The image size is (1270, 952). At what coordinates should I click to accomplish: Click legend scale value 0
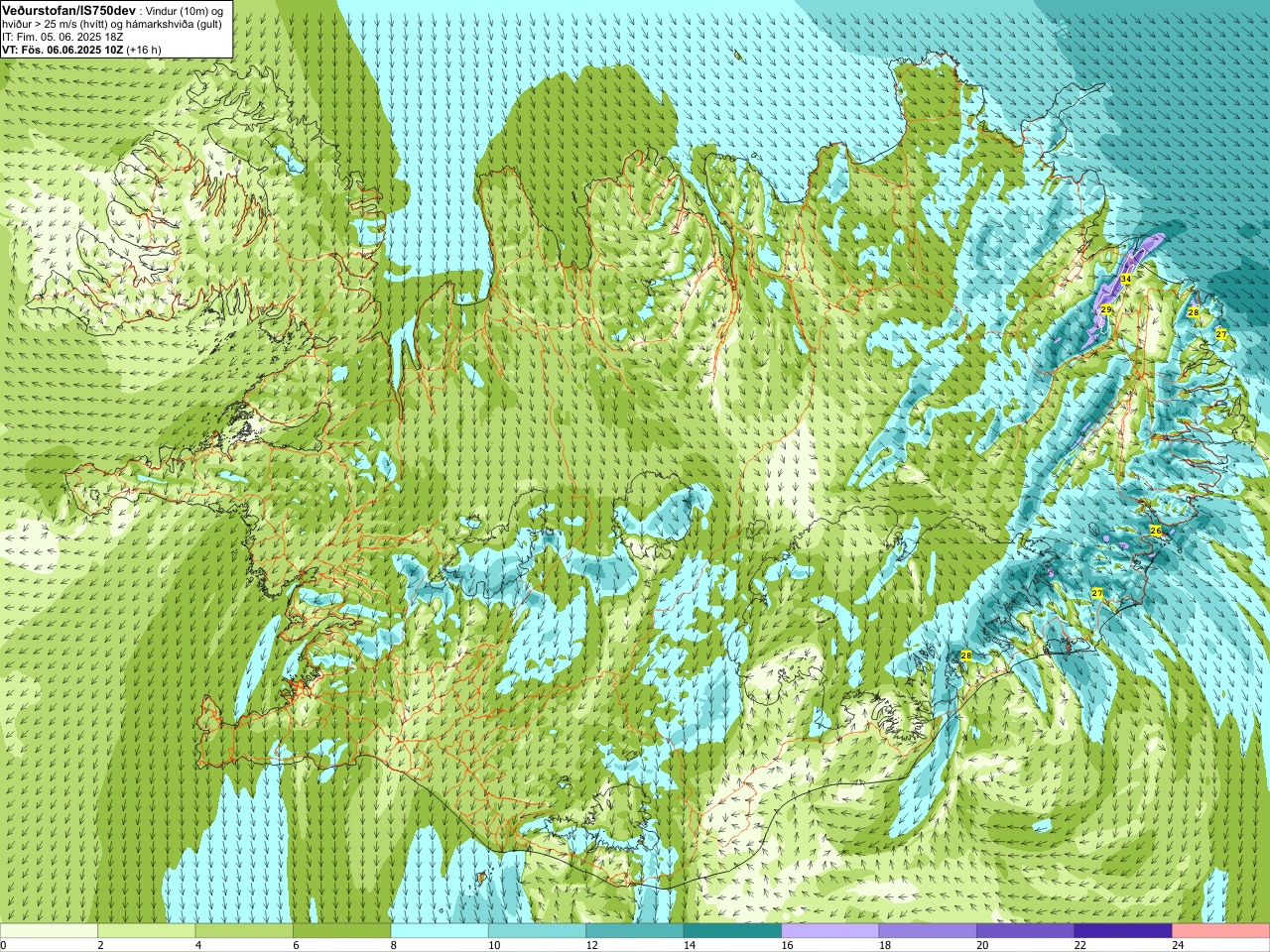pos(3,945)
